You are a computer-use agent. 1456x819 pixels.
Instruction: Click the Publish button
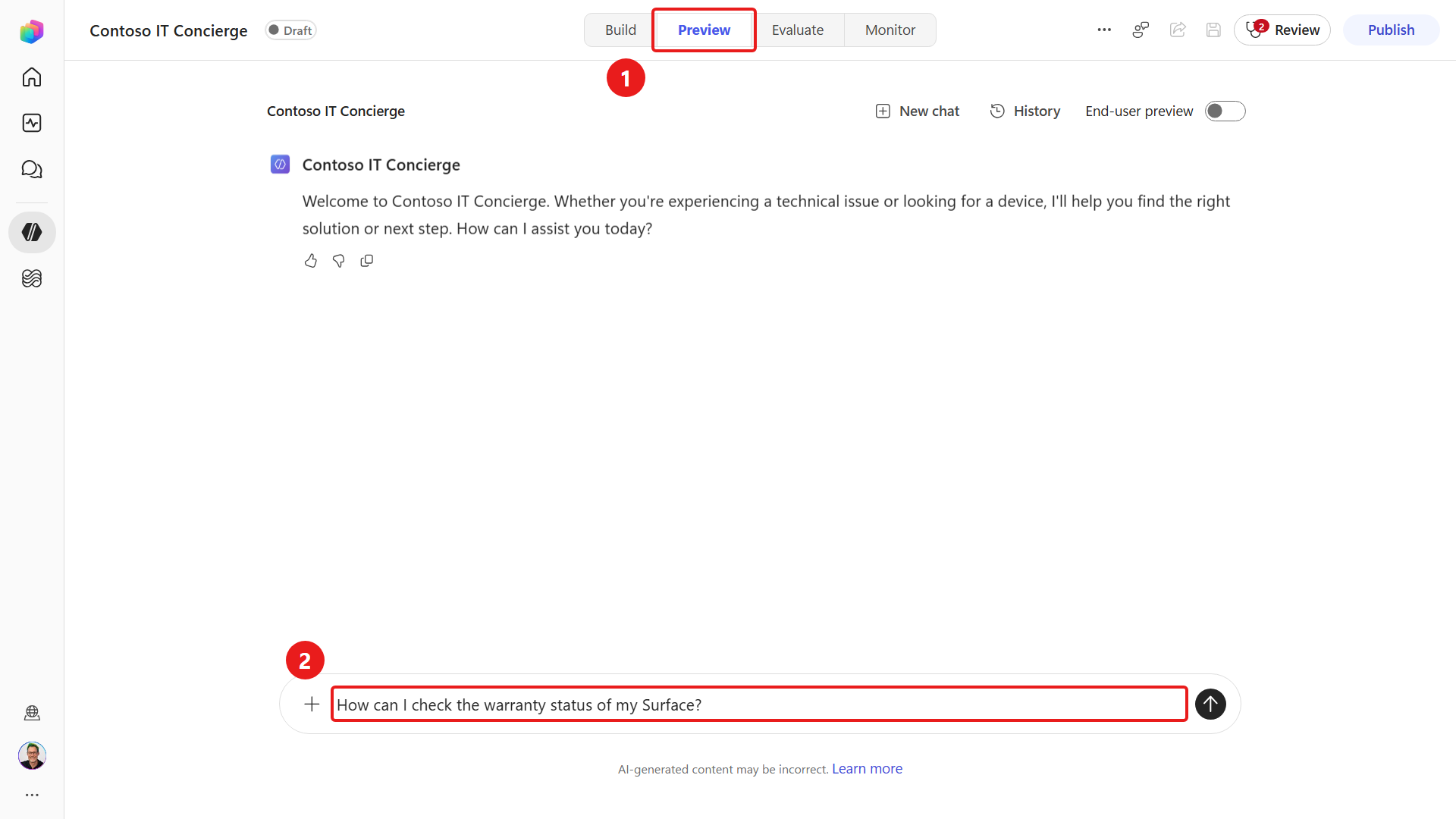(x=1391, y=30)
